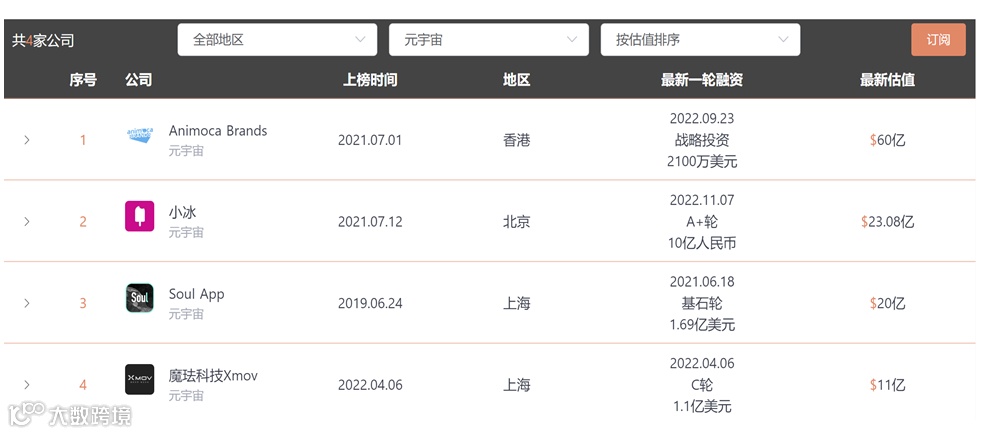Click the 地区 column header
The width and height of the screenshot is (1006, 434).
[x=516, y=80]
